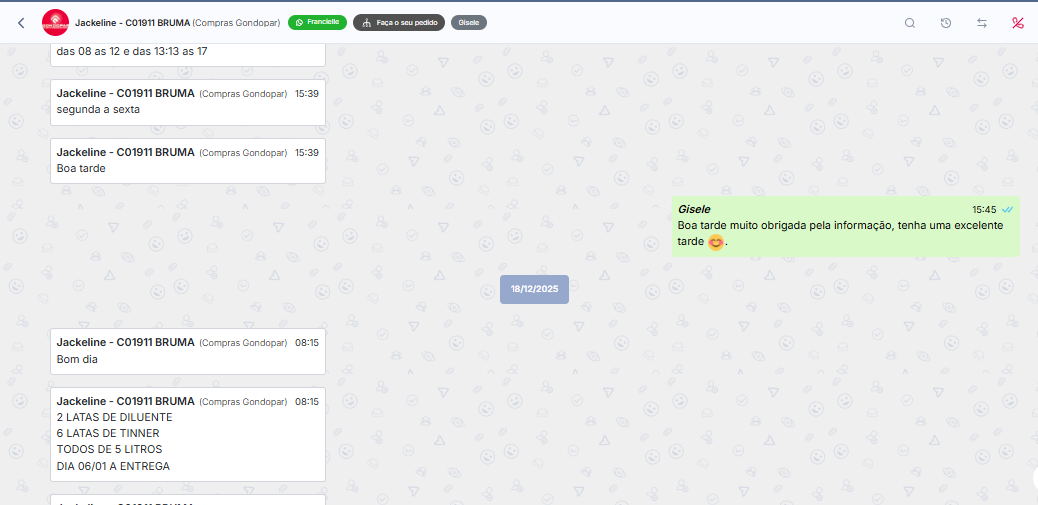
Task: Click the 18/12/2025 date separator
Action: coord(534,289)
